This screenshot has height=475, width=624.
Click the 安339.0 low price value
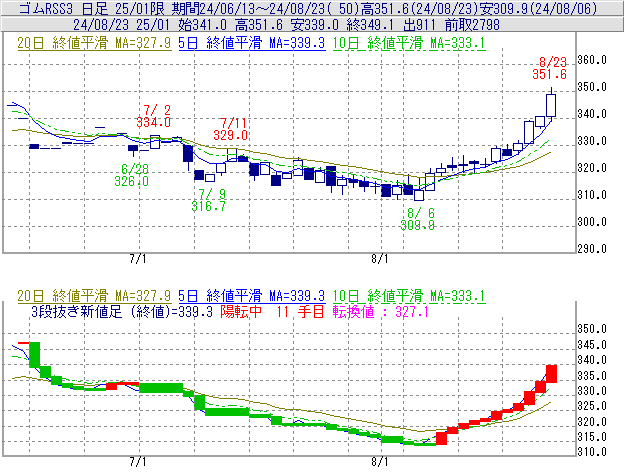coord(314,25)
